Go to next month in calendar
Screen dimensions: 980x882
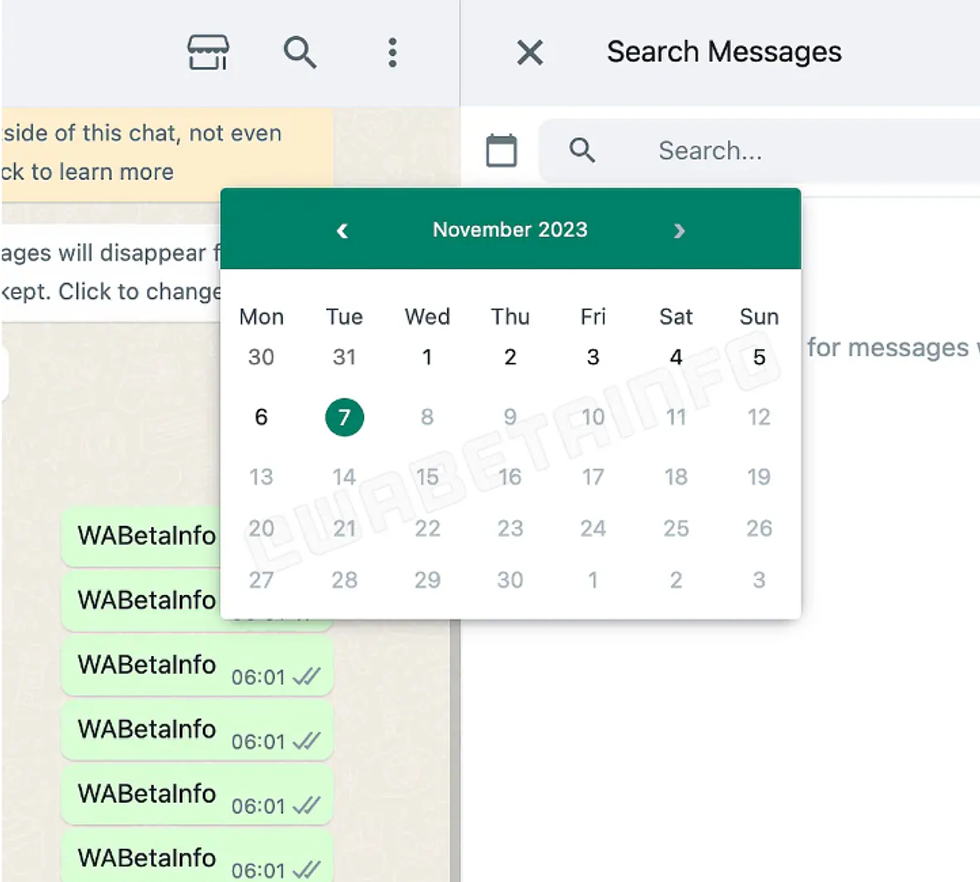tap(679, 231)
